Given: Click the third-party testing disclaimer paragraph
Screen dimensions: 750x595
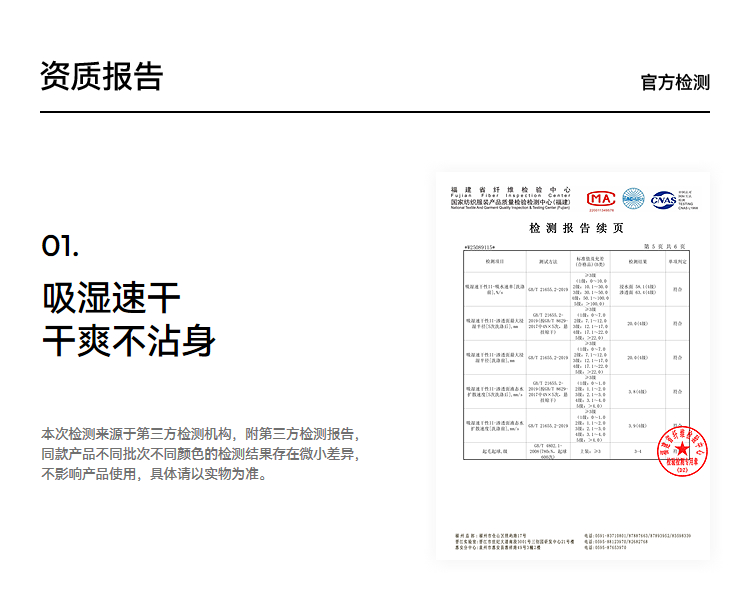Looking at the screenshot, I should 199,454.
